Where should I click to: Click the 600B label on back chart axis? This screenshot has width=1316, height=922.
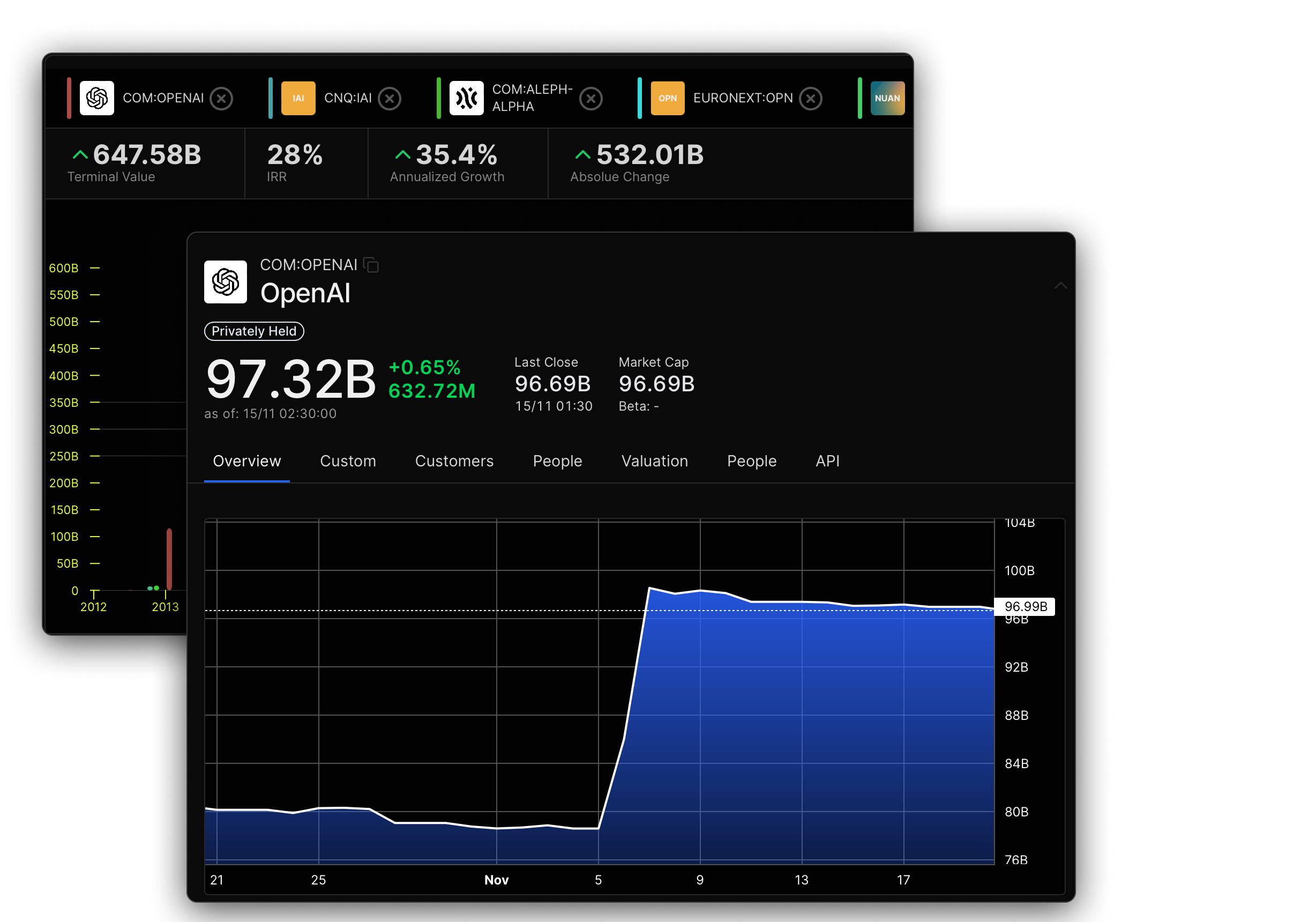pyautogui.click(x=64, y=269)
